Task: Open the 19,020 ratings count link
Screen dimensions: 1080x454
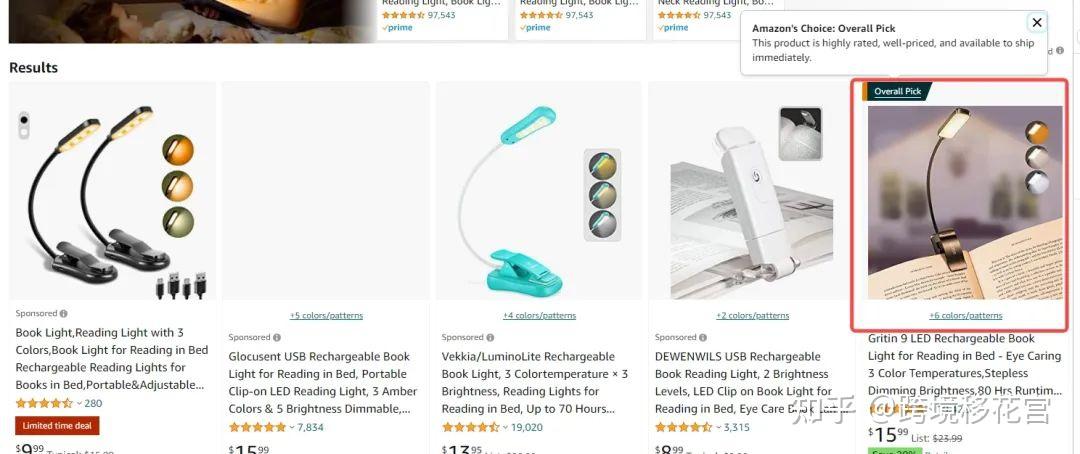Action: 526,427
